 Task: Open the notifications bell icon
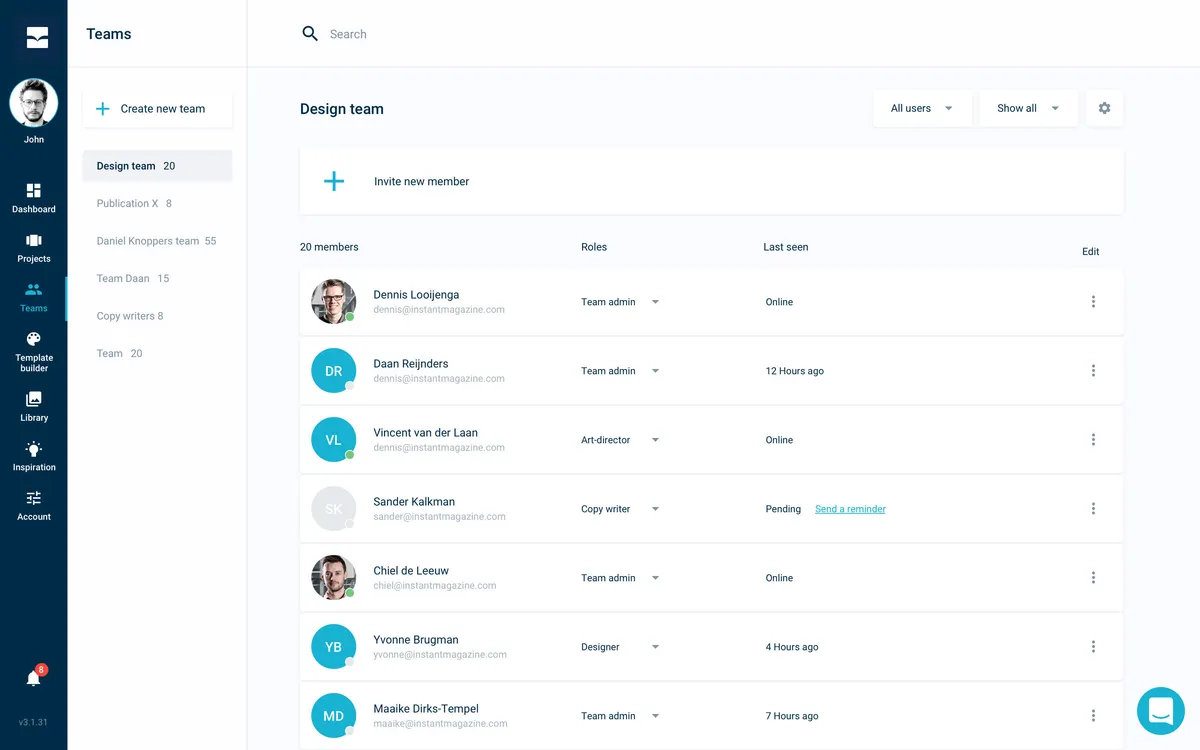[34, 678]
